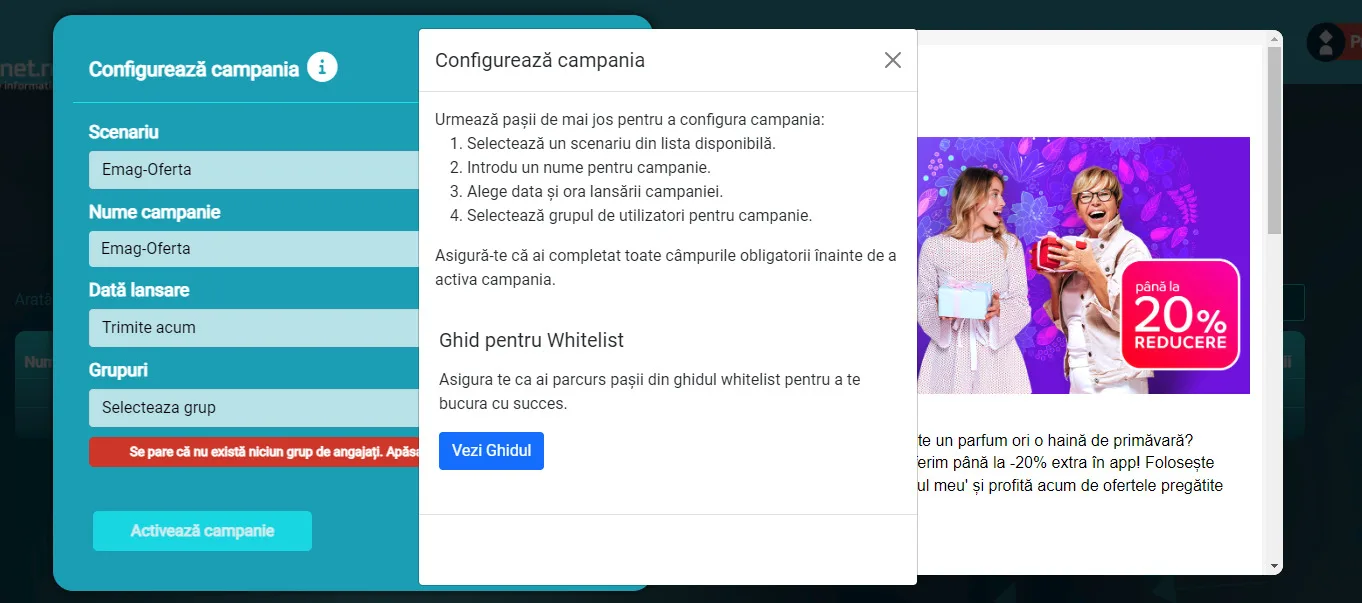The image size is (1362, 603).
Task: Open the Scenariu dropdown showing Emag-Oferta
Action: tap(254, 169)
